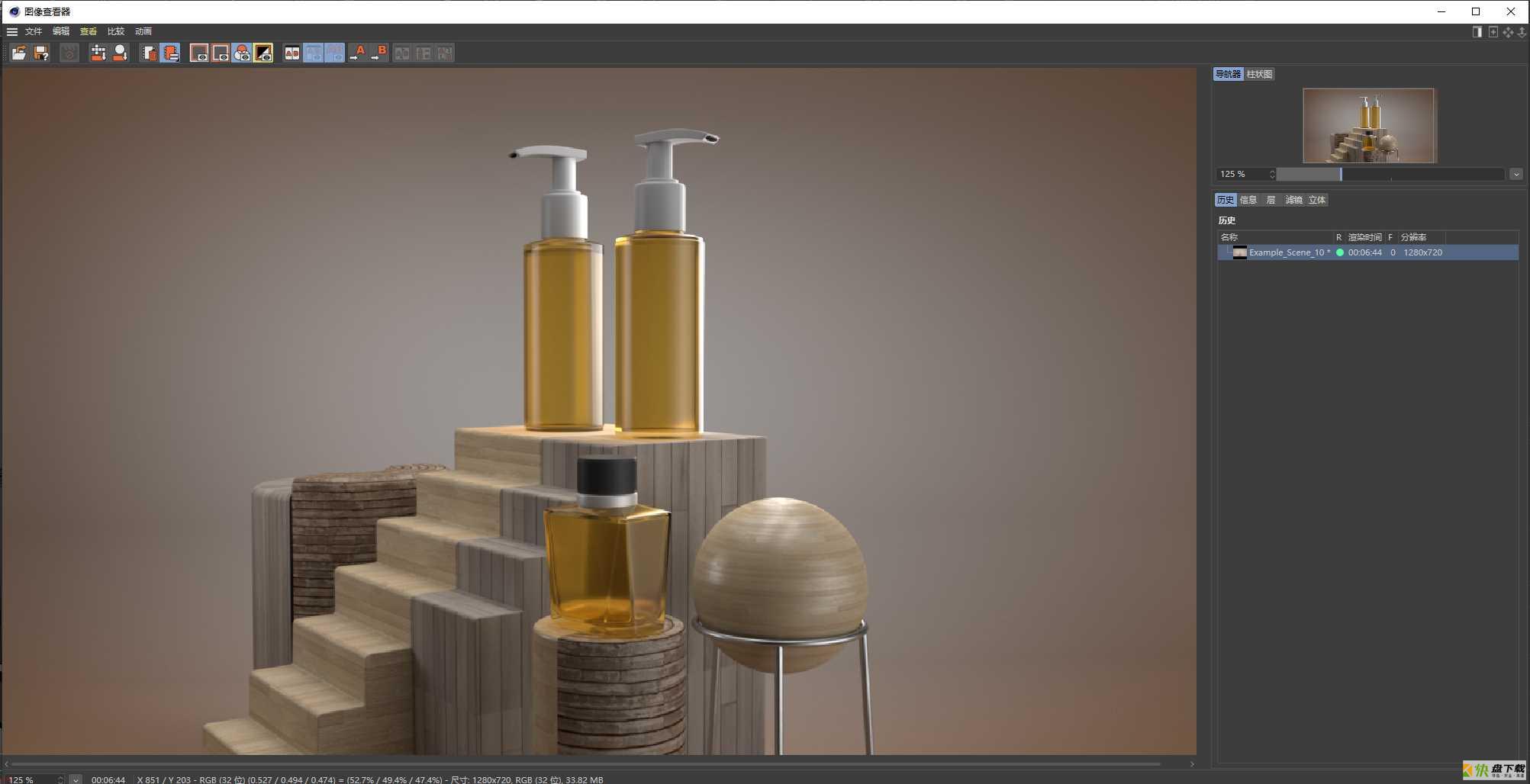
Task: Switch to the 层 tab
Action: tap(1271, 200)
